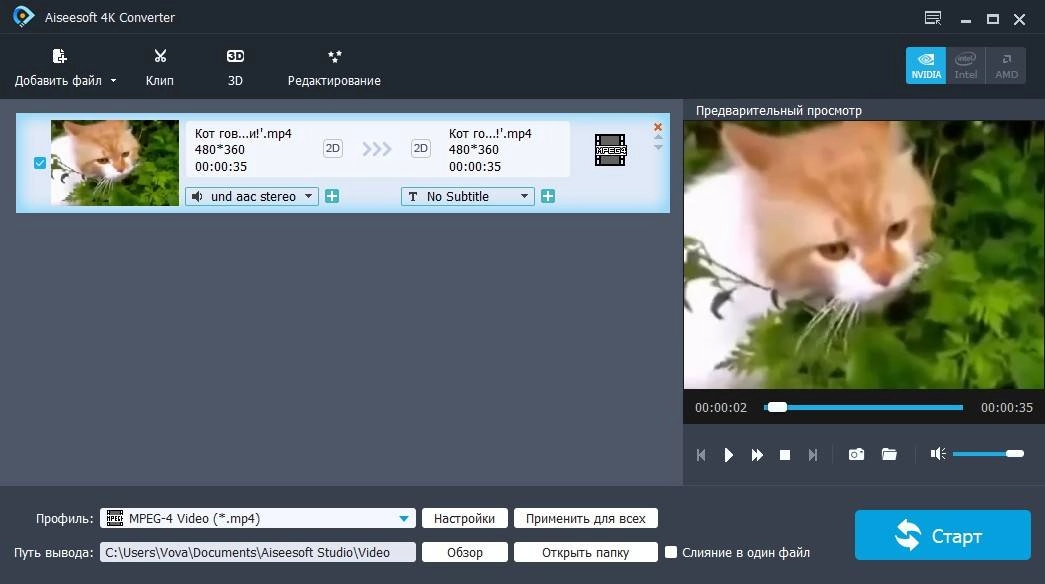Take a snapshot with camera icon
The image size is (1045, 584).
[x=856, y=454]
